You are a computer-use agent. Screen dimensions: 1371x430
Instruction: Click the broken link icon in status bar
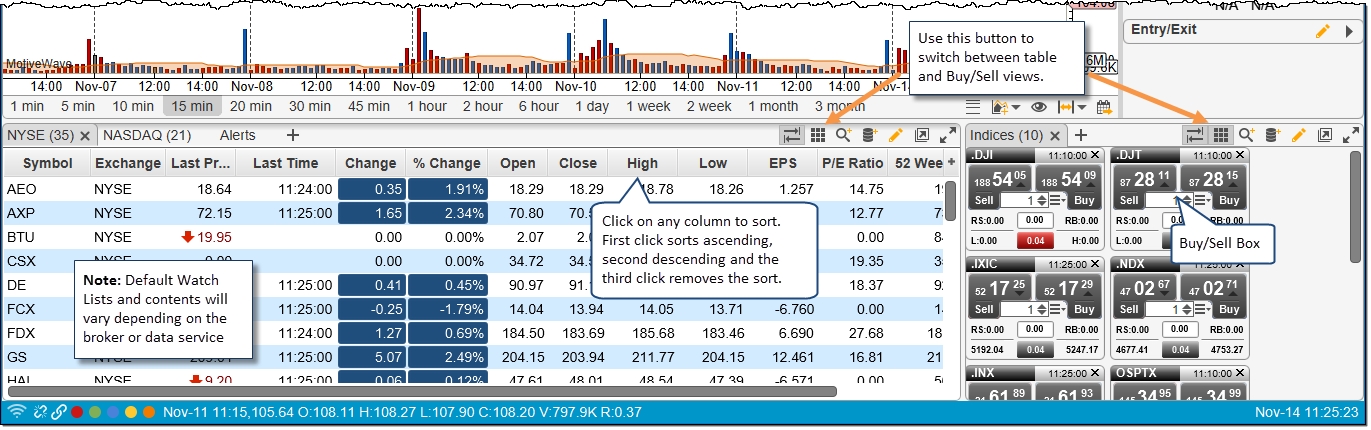click(x=39, y=412)
